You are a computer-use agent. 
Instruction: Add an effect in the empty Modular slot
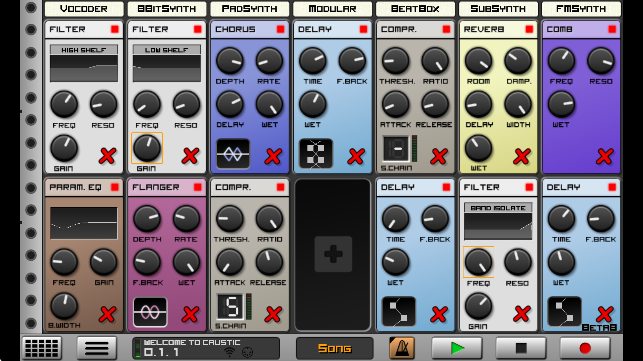point(333,254)
